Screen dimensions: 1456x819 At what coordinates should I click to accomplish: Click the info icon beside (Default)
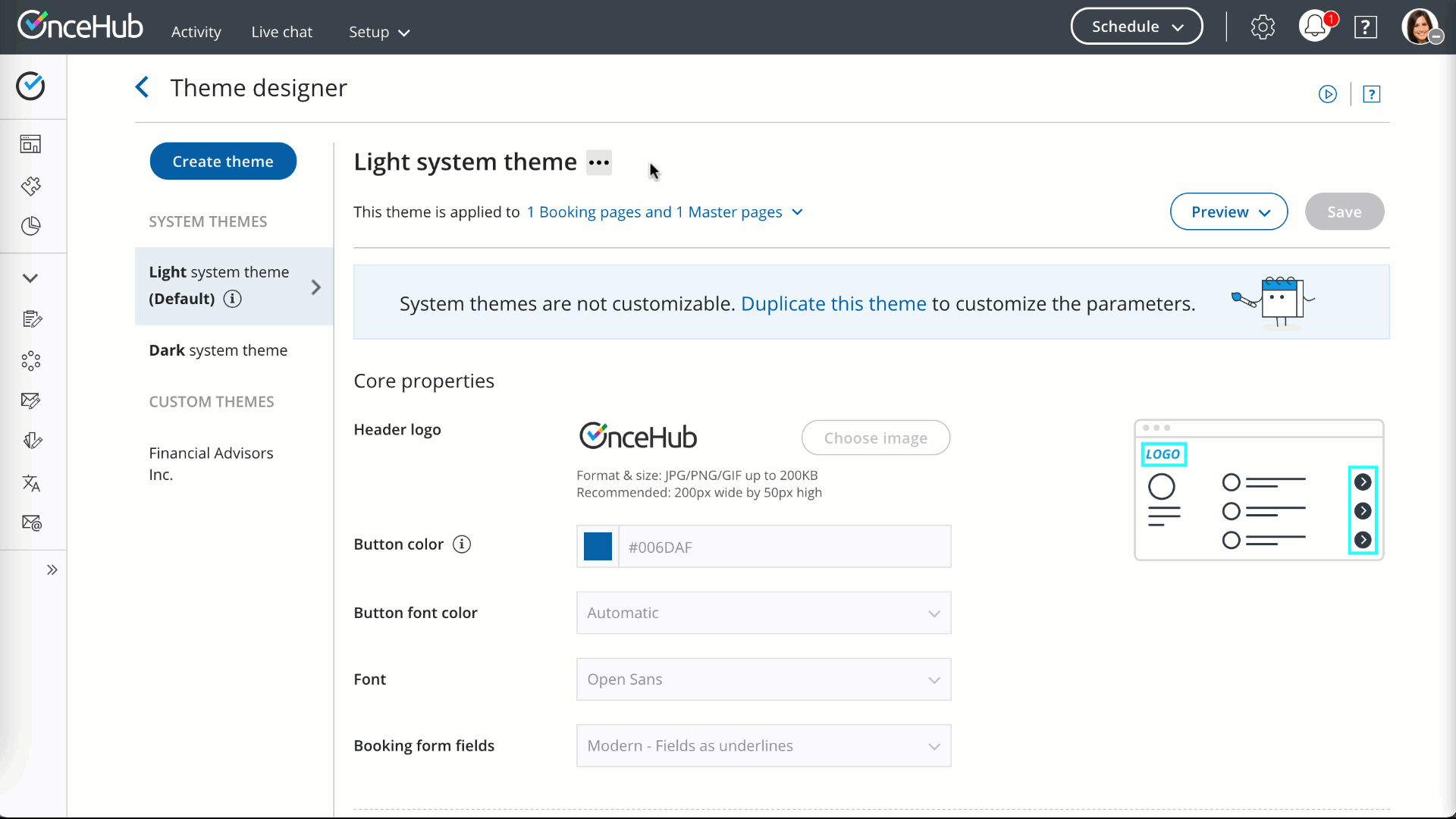233,299
